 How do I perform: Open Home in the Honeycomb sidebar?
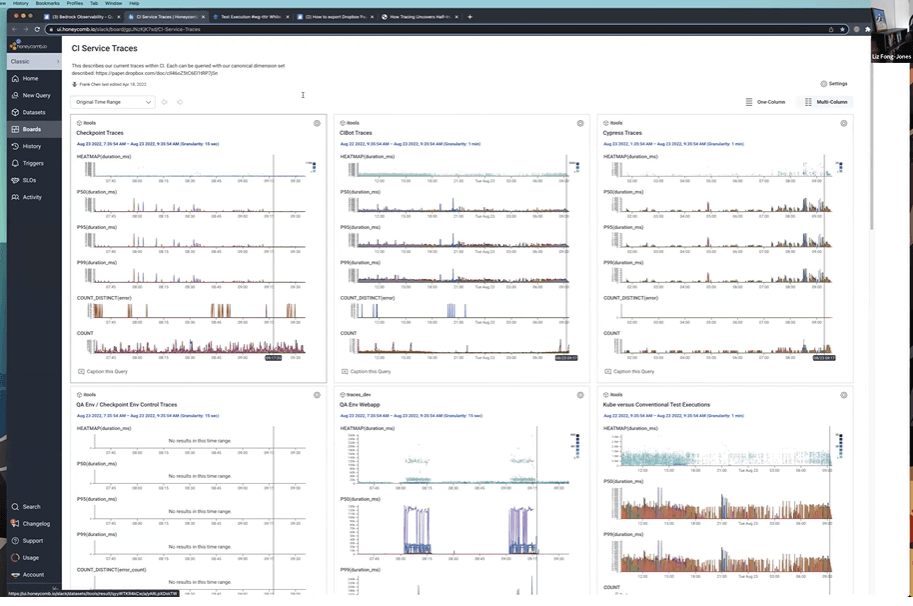(30, 78)
